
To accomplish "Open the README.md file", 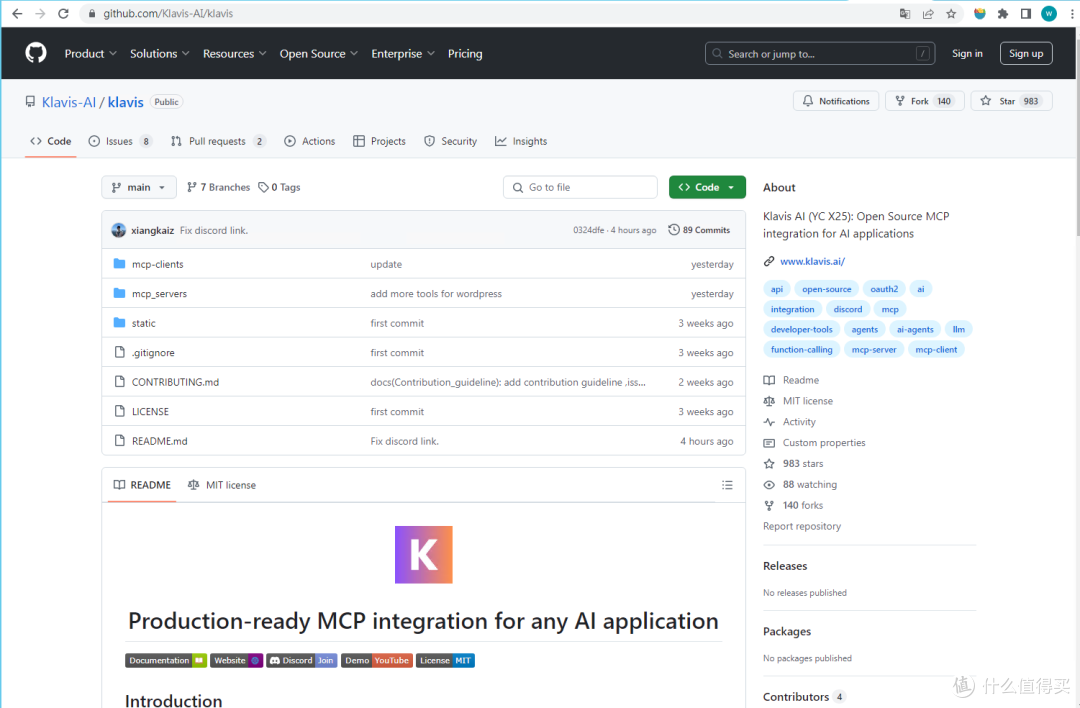I will click(x=159, y=441).
